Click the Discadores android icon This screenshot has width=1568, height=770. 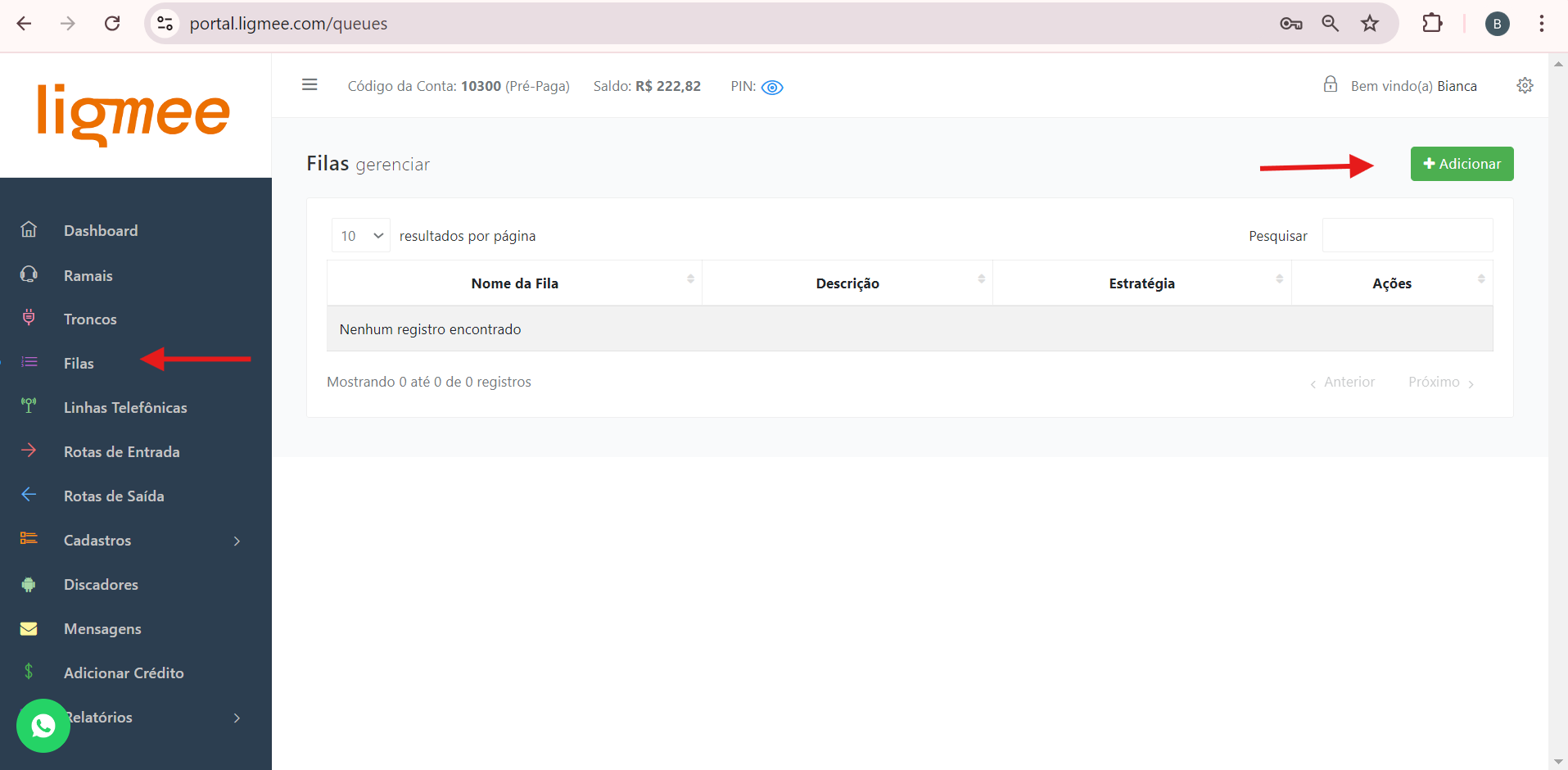(29, 584)
